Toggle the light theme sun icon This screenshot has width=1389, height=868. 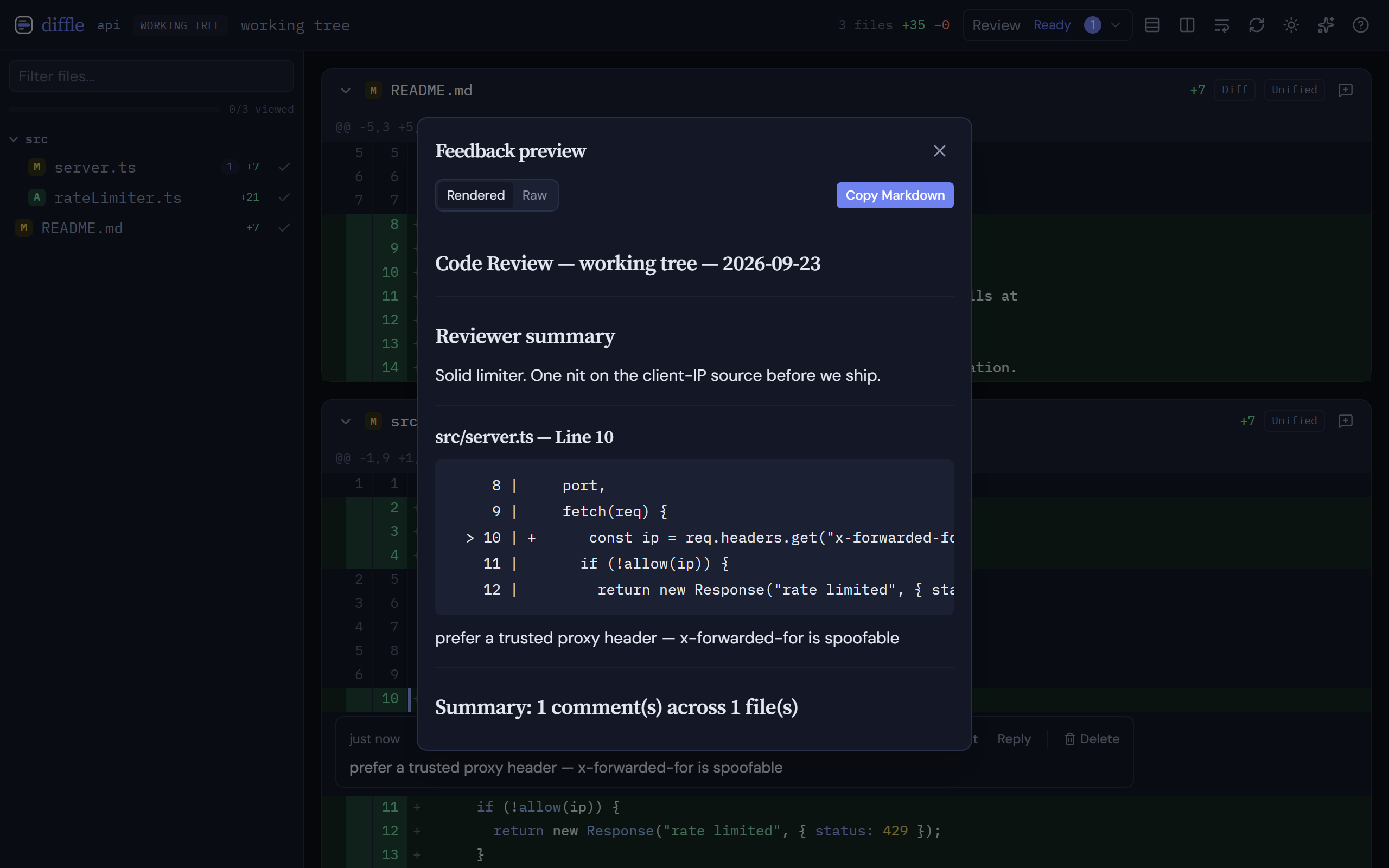1291,25
